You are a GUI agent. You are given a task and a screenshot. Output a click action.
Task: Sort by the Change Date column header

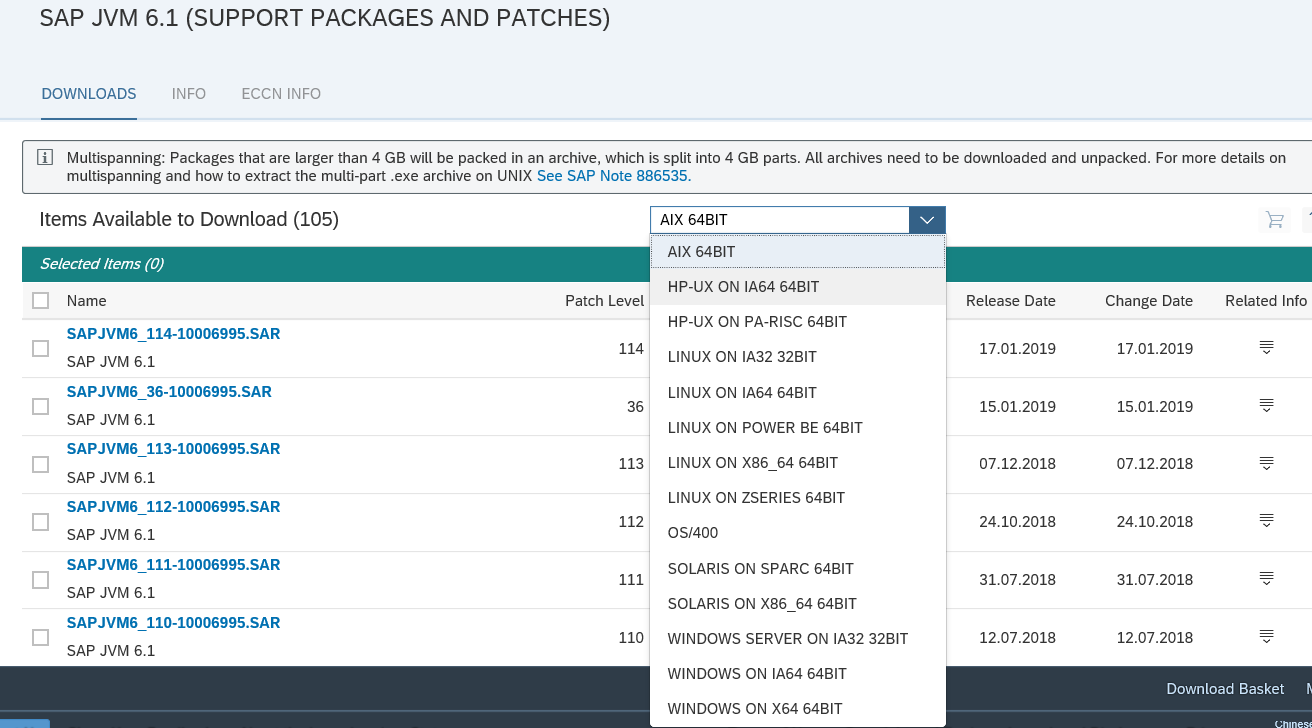click(1149, 301)
